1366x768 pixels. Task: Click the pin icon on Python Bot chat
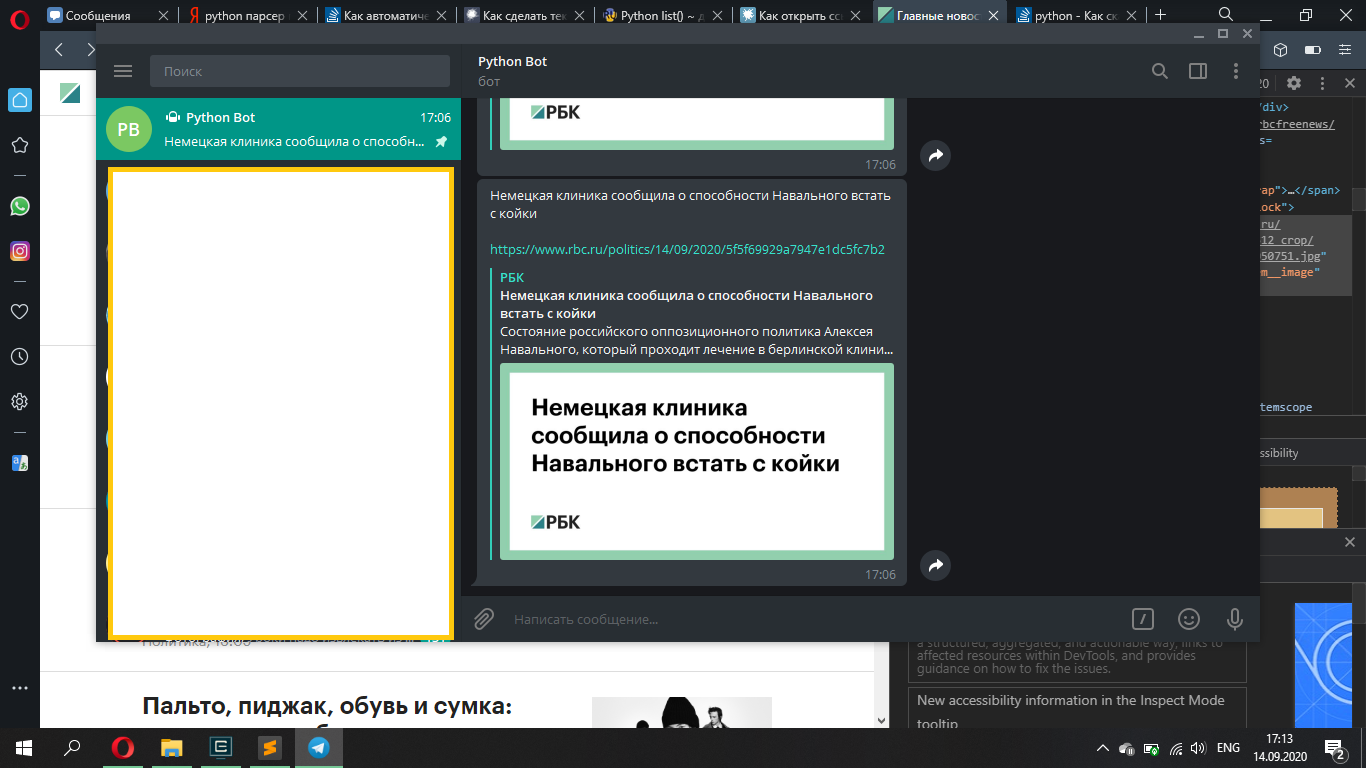[x=441, y=142]
